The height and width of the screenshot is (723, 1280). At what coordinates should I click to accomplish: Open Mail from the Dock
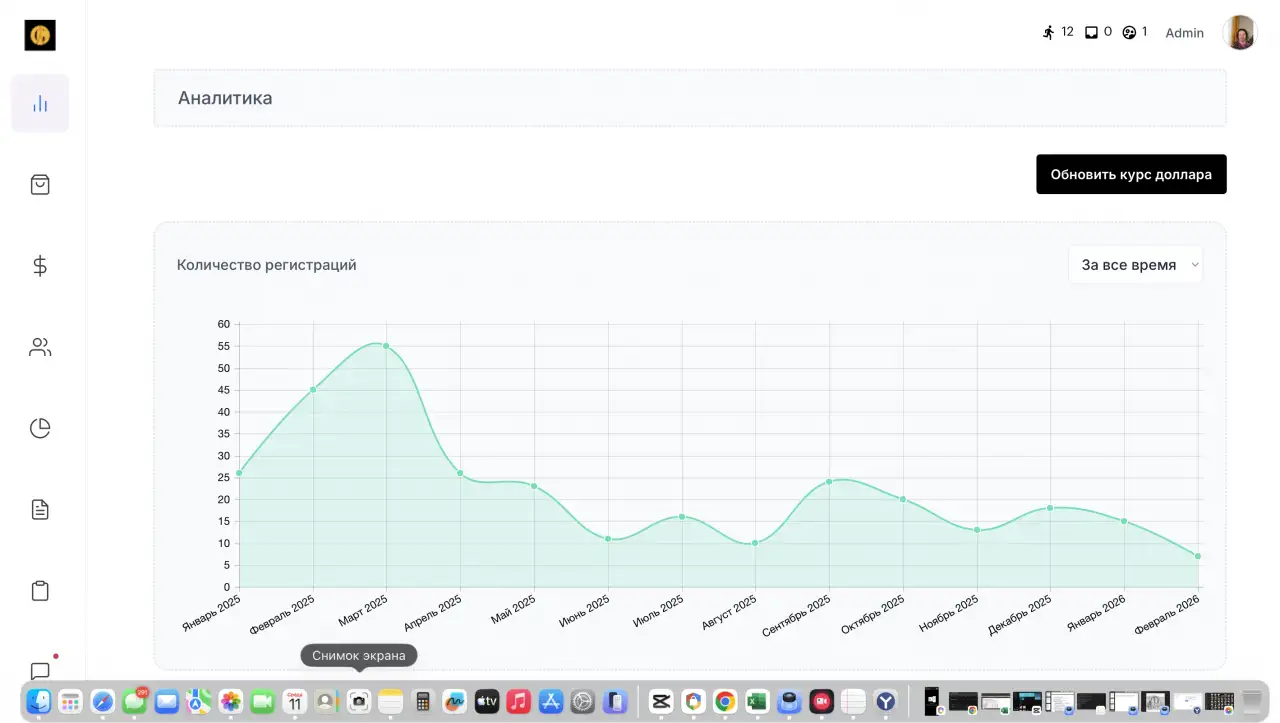pos(167,702)
